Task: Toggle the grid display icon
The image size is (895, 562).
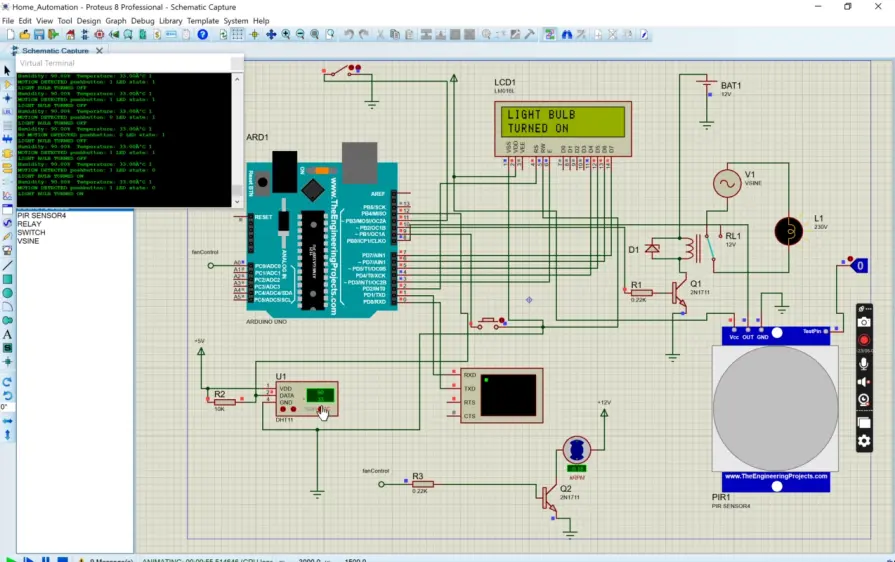Action: 237,35
